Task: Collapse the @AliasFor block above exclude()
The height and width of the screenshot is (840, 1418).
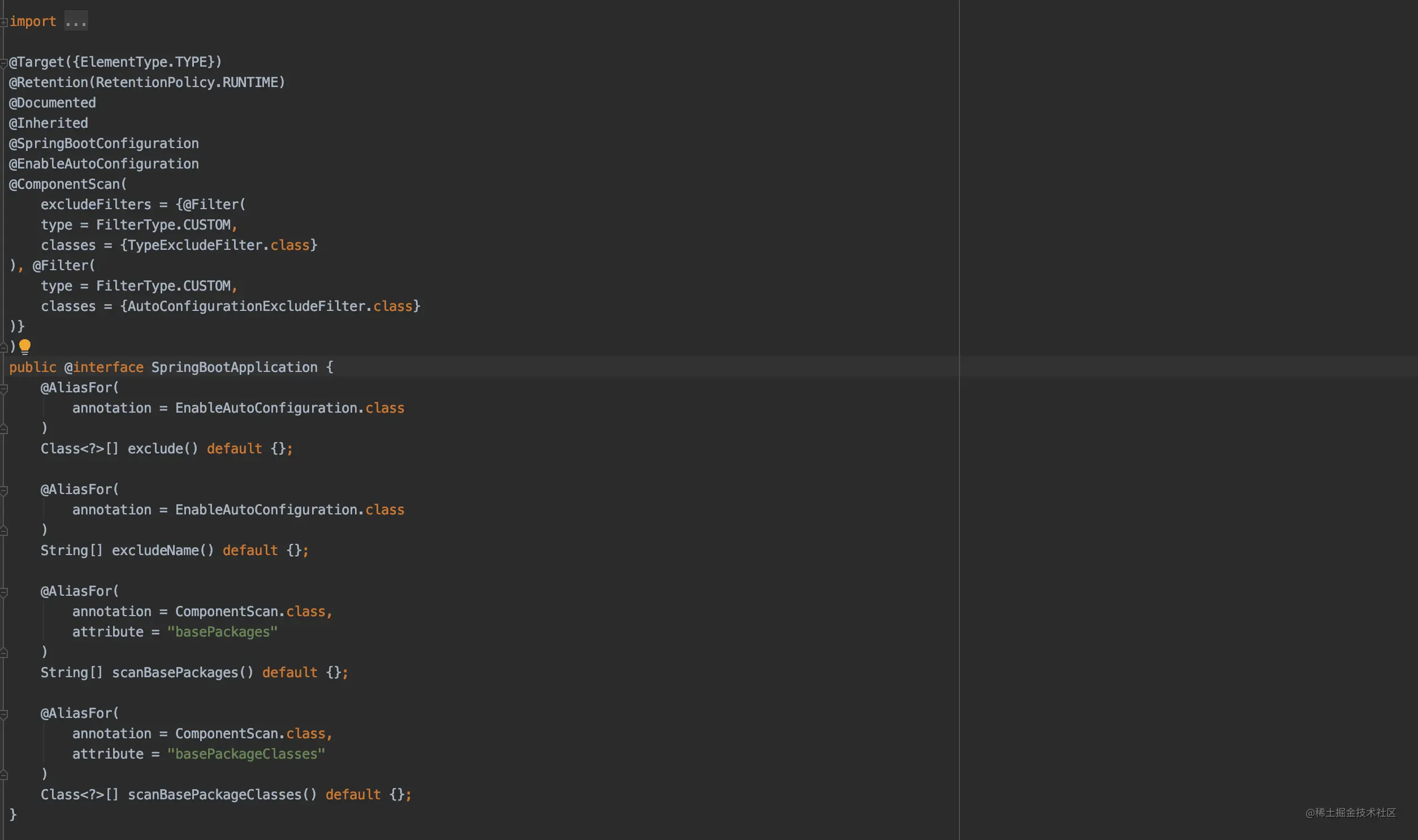Action: click(3, 388)
